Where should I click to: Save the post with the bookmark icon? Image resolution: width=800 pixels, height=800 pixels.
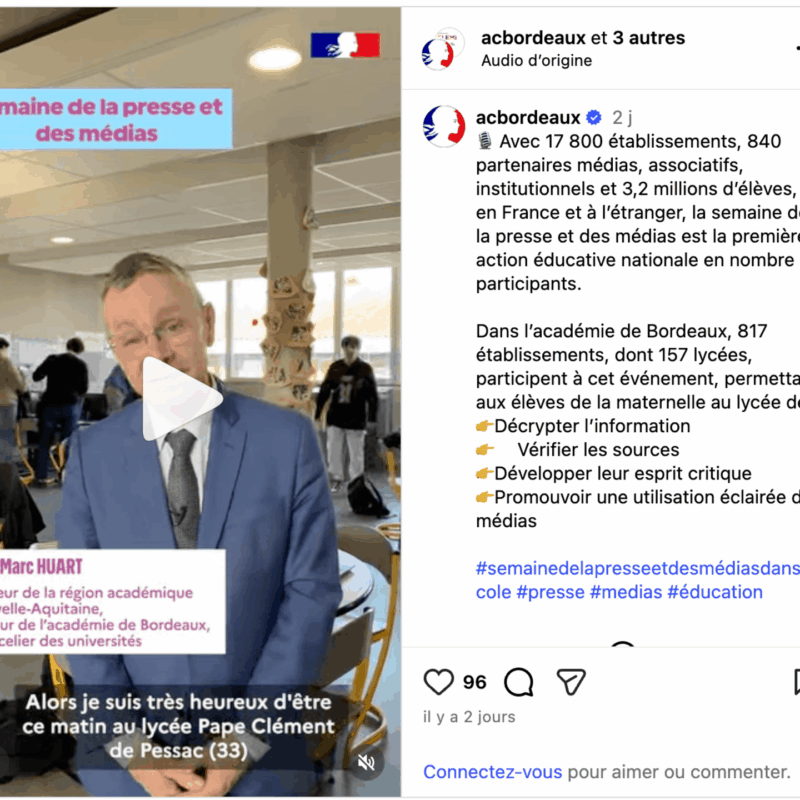(797, 682)
